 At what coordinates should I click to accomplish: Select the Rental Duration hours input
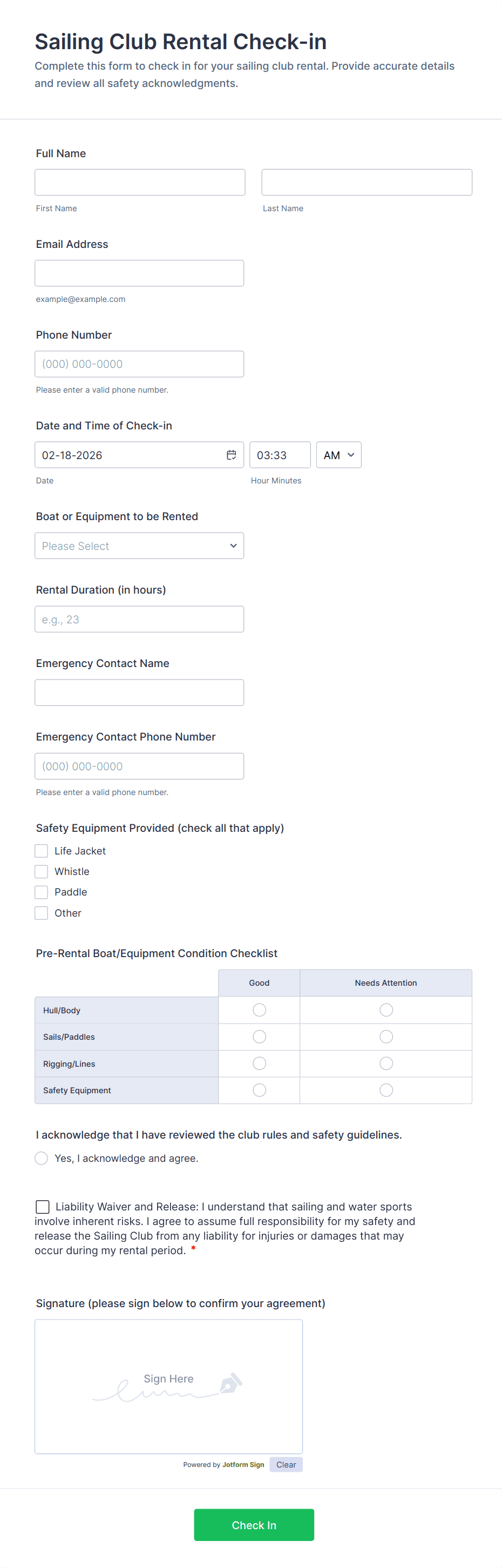(x=139, y=619)
